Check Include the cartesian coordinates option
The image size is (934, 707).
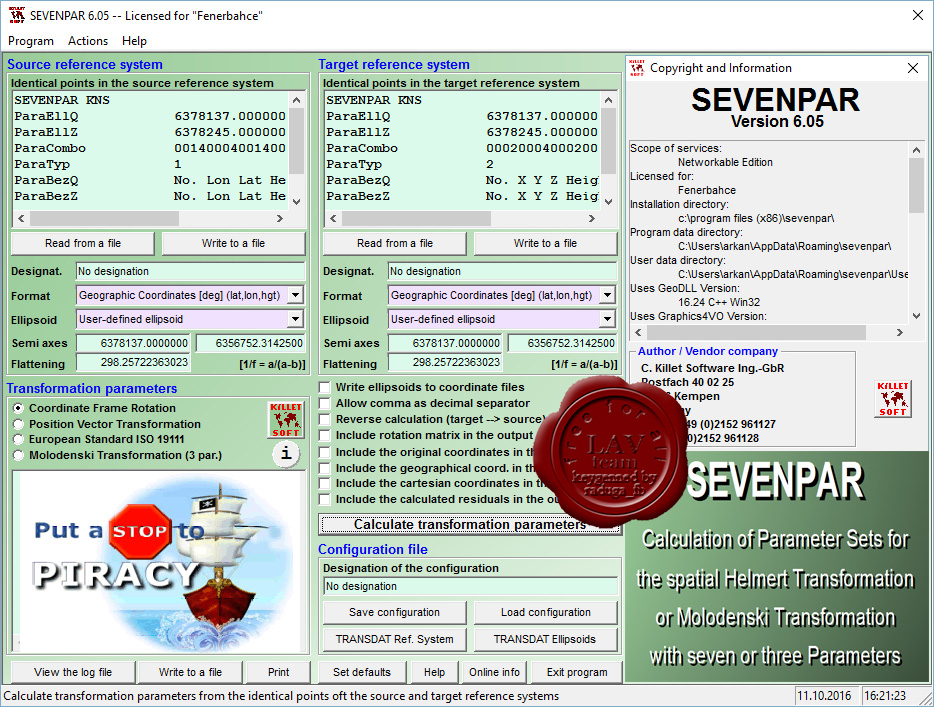click(x=325, y=484)
